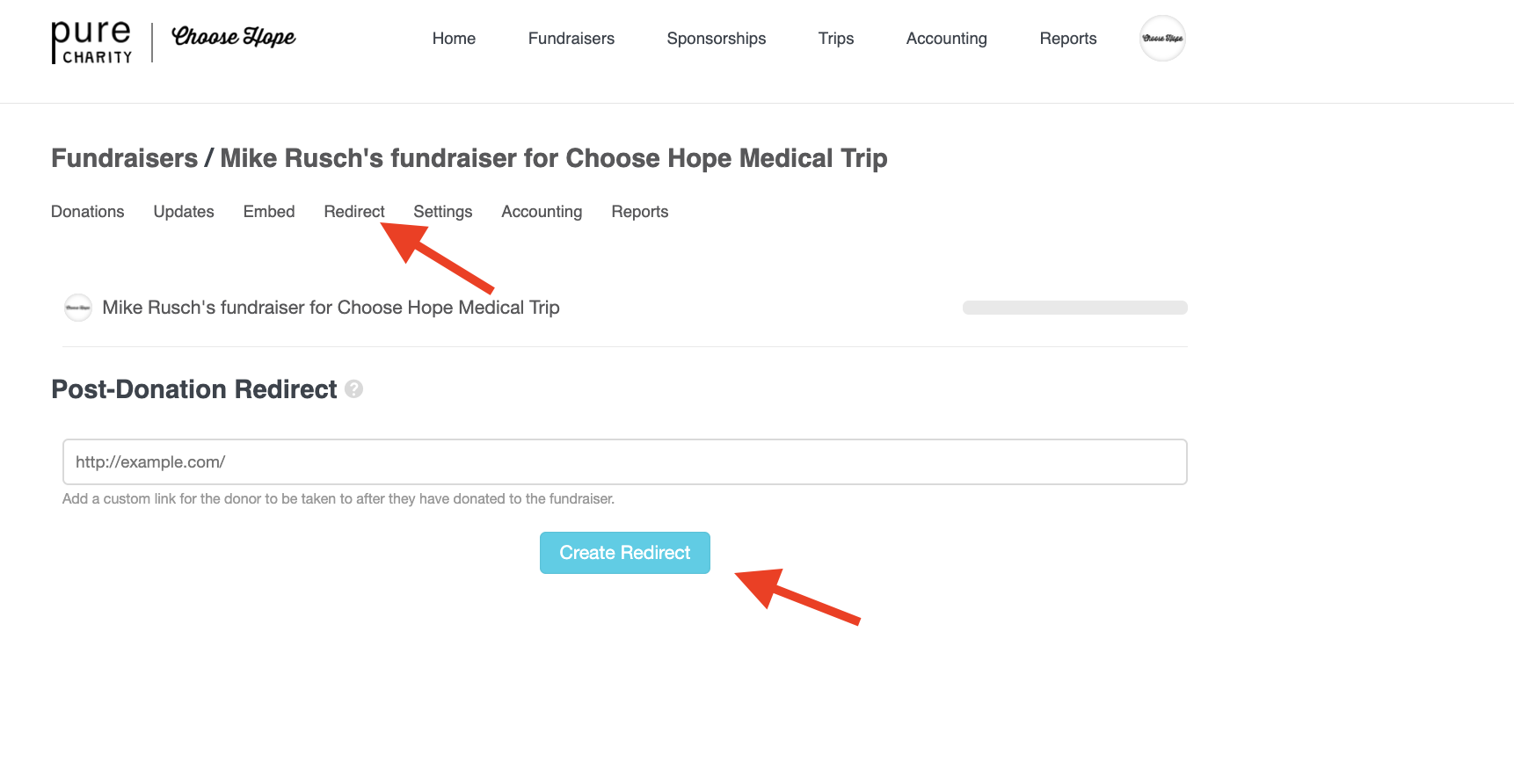
Task: Navigate to Trips in header
Action: (836, 39)
